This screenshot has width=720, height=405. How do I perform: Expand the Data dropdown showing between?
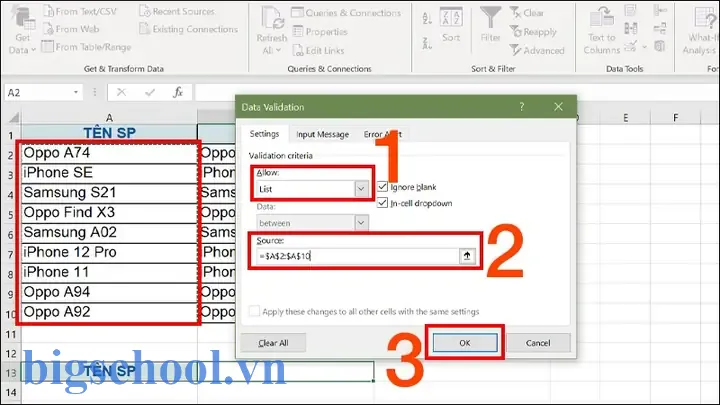[361, 223]
